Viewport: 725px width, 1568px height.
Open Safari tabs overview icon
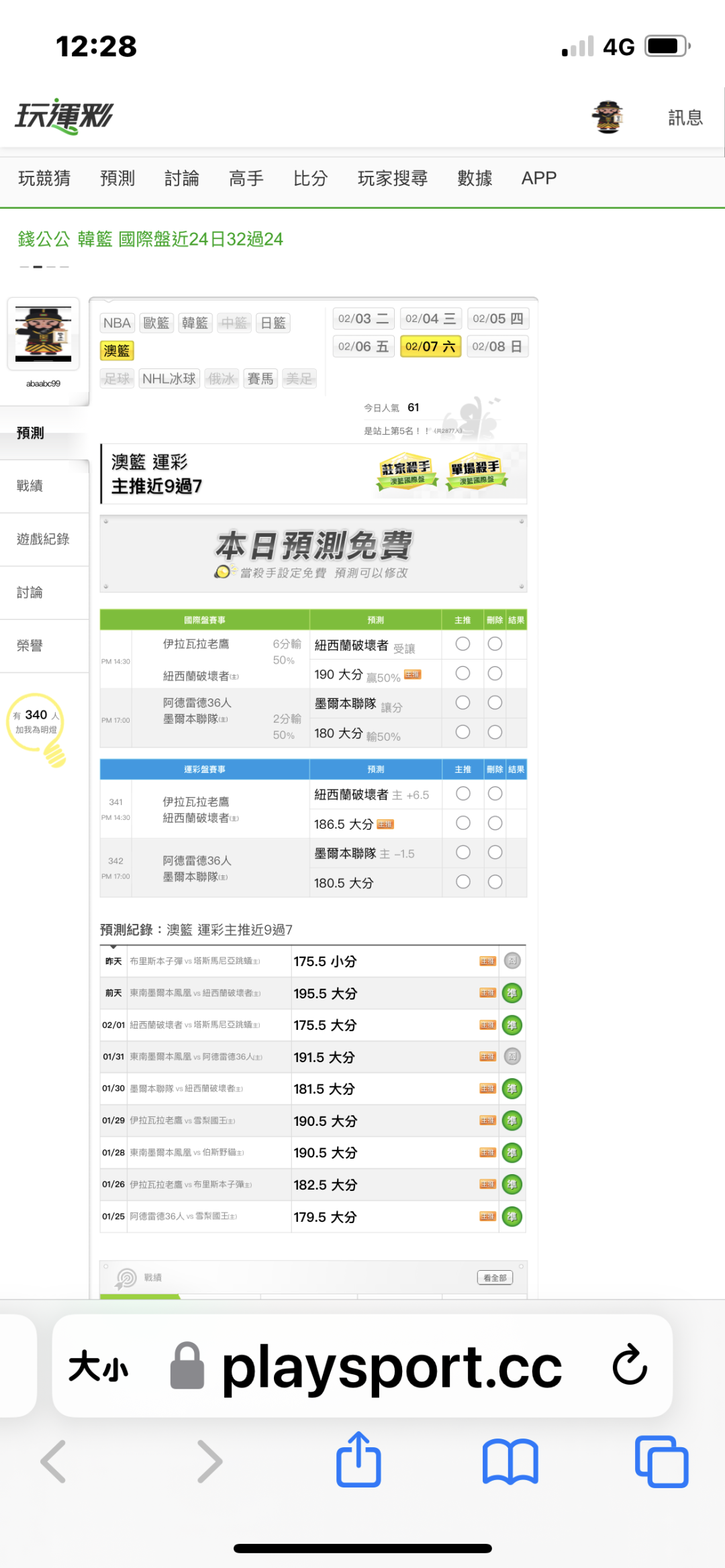(x=661, y=1461)
